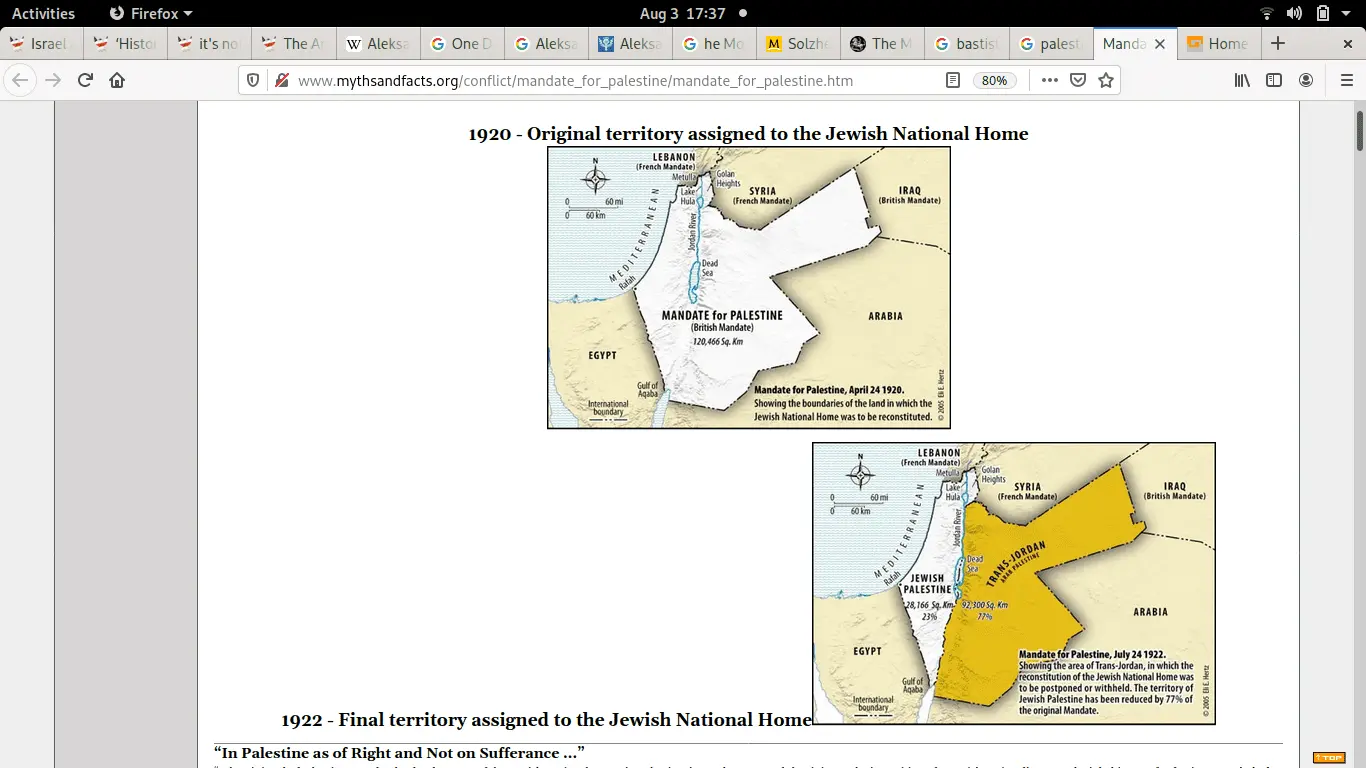The image size is (1366, 768).
Task: Switch to the 'Histor tab
Action: coord(125,44)
